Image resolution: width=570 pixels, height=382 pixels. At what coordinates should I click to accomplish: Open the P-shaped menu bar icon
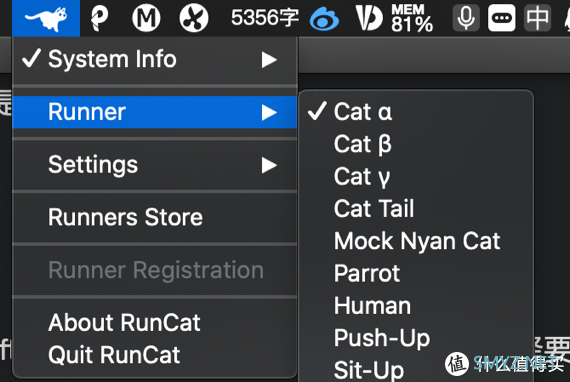[99, 18]
